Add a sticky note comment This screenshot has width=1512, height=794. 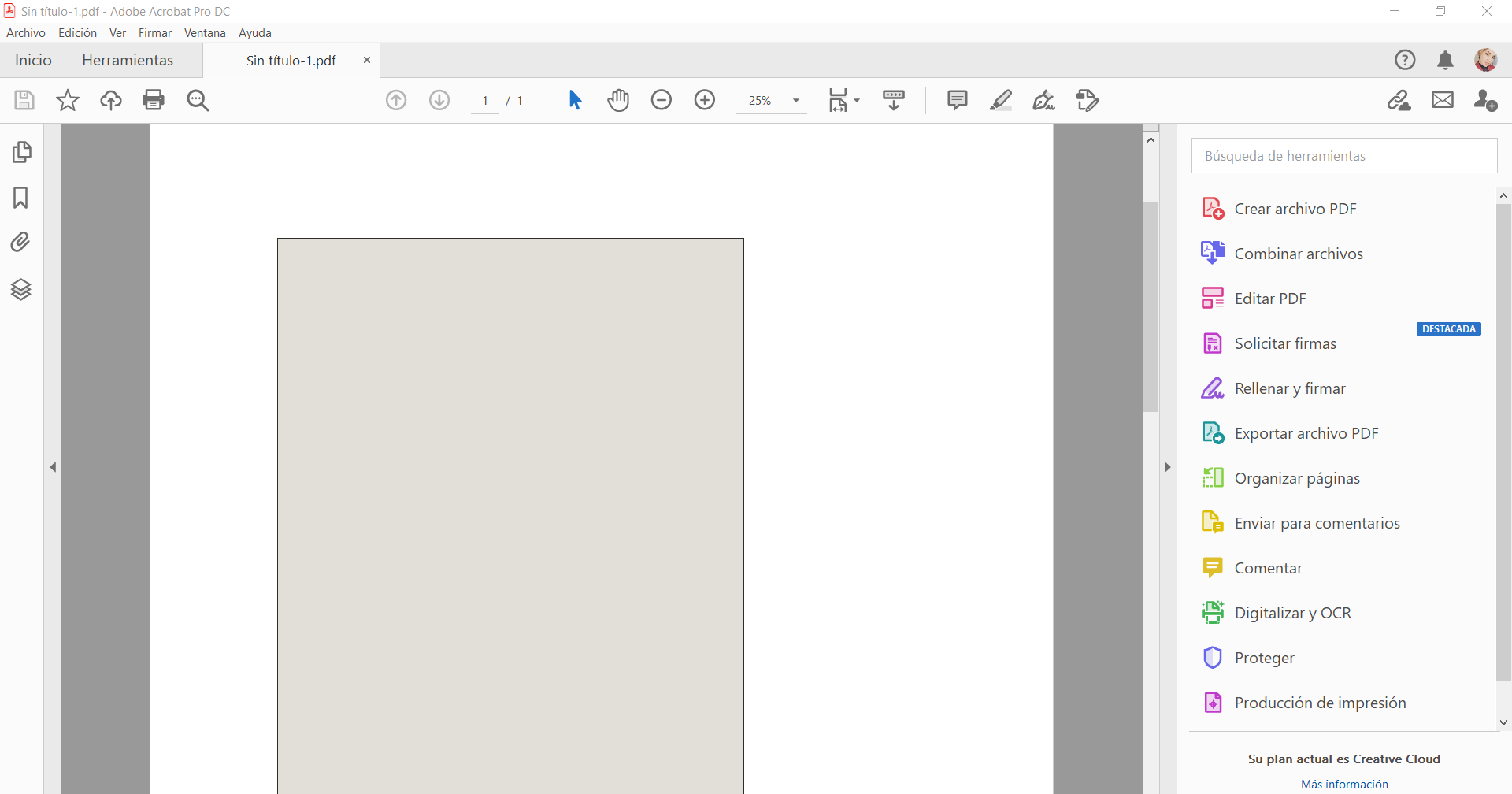click(957, 100)
